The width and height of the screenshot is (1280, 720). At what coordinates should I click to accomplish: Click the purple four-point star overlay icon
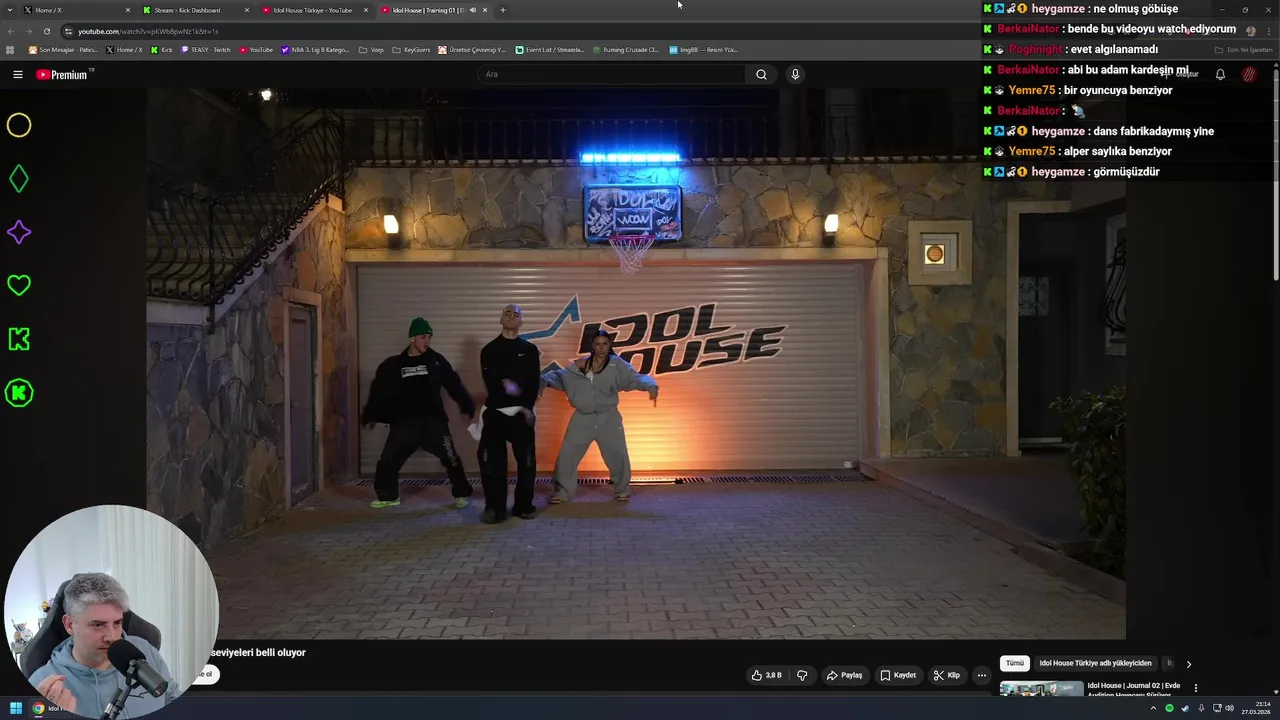(x=19, y=232)
